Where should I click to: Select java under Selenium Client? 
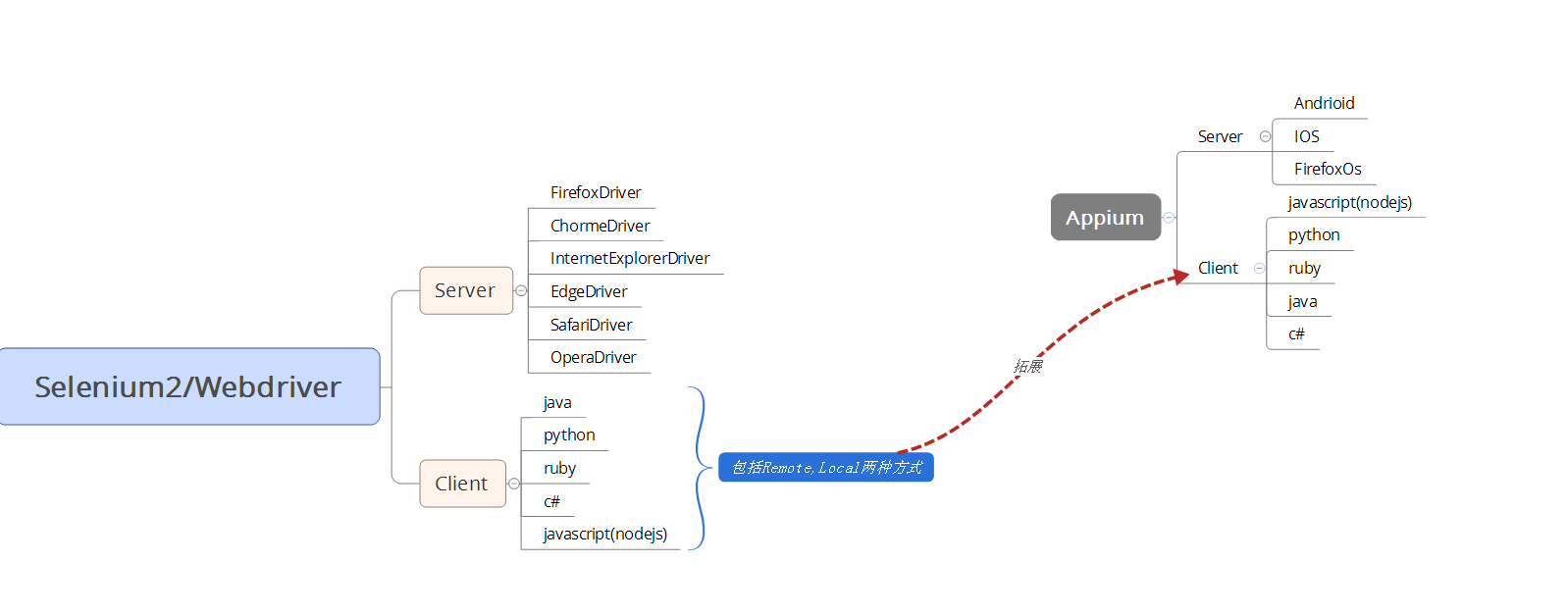557,402
